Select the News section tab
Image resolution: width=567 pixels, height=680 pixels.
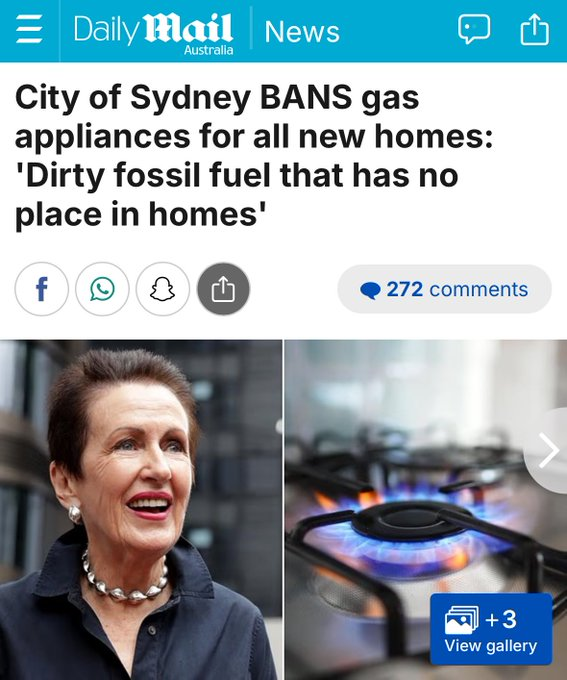pyautogui.click(x=302, y=32)
